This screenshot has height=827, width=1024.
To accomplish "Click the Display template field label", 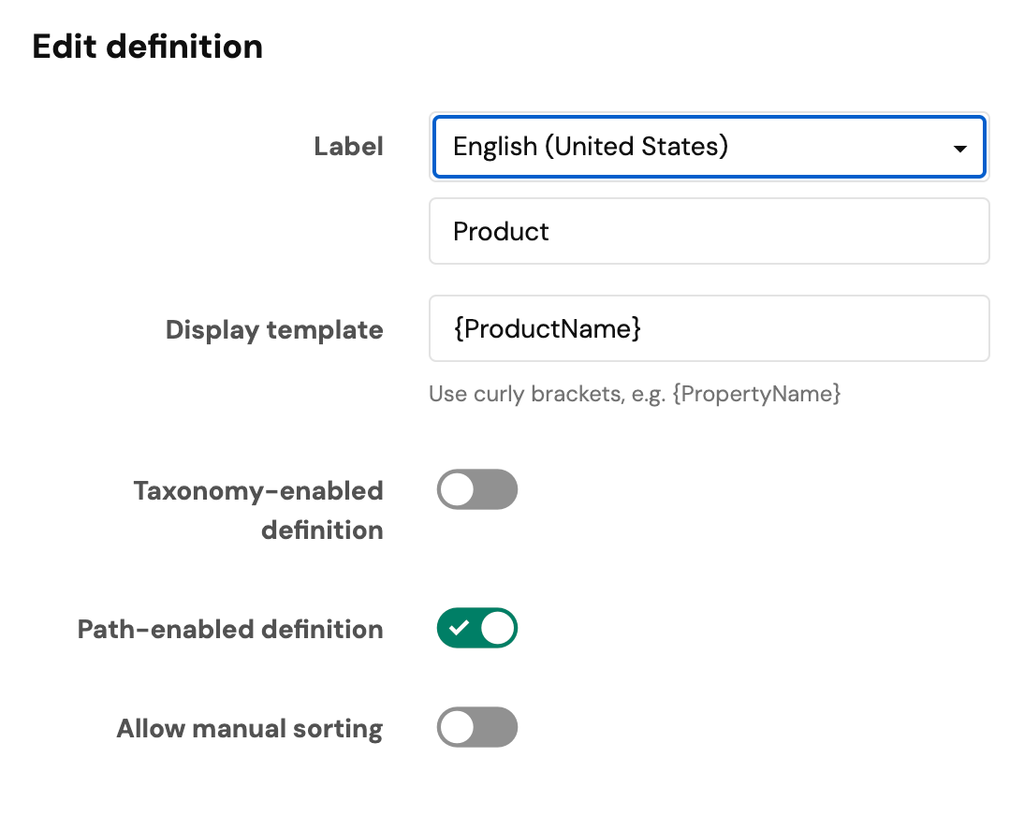I will [x=274, y=330].
